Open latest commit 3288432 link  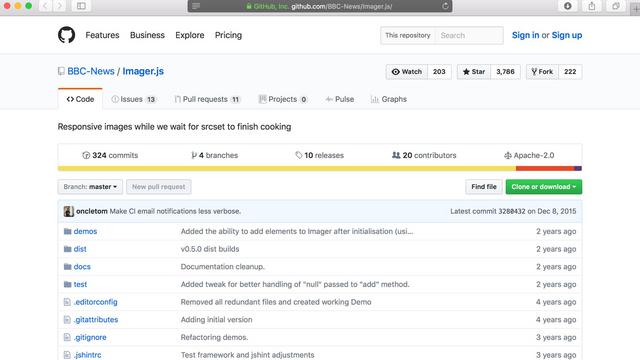[512, 211]
